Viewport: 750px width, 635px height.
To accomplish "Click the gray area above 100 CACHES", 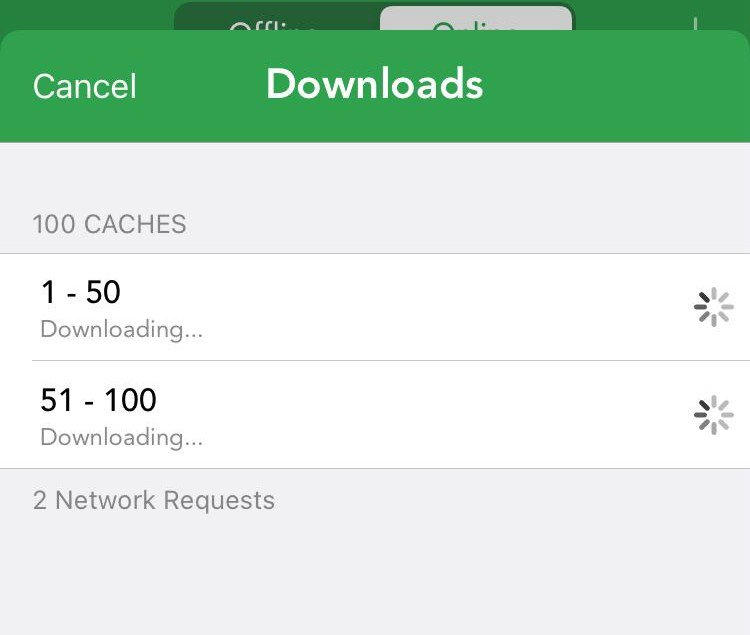I will 375,175.
